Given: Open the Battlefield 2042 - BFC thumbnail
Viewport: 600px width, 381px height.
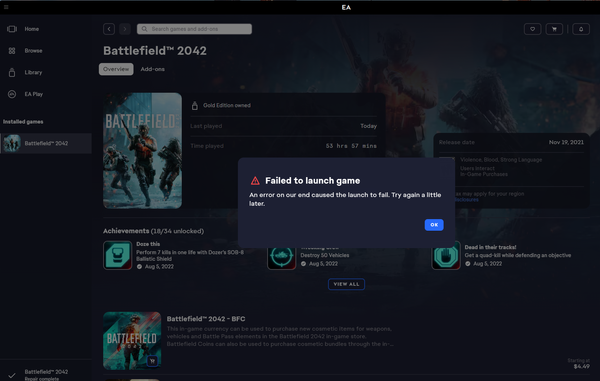Looking at the screenshot, I should (x=132, y=341).
